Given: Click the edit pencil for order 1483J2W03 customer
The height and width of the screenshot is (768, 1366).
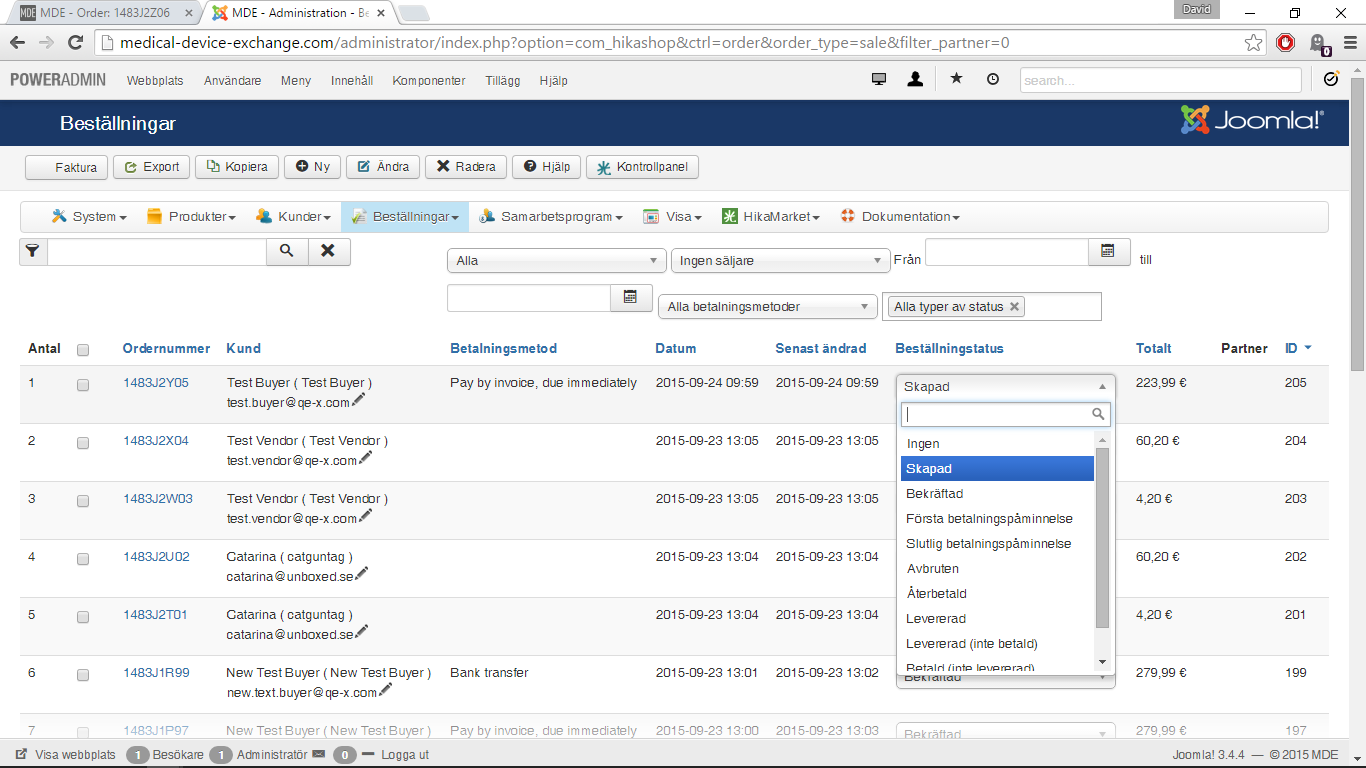Looking at the screenshot, I should point(366,516).
